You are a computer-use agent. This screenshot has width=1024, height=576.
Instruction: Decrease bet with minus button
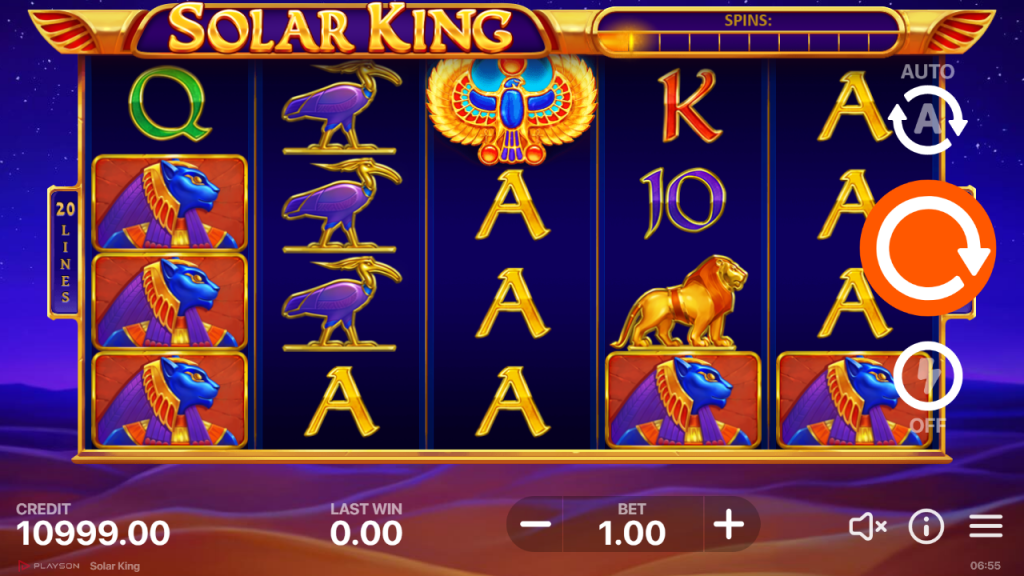tap(536, 524)
